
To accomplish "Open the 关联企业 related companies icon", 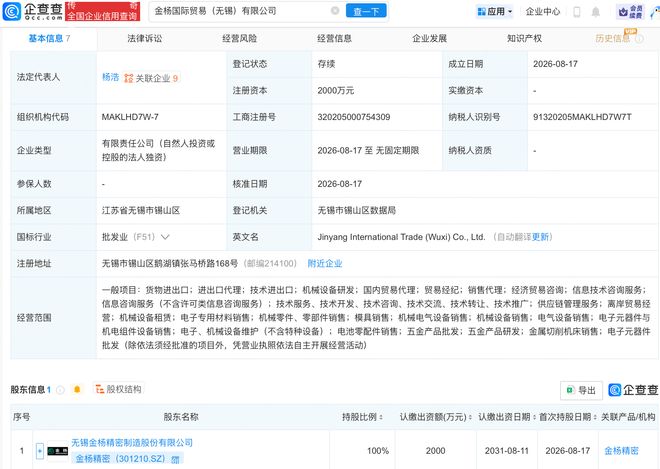I will (128, 78).
